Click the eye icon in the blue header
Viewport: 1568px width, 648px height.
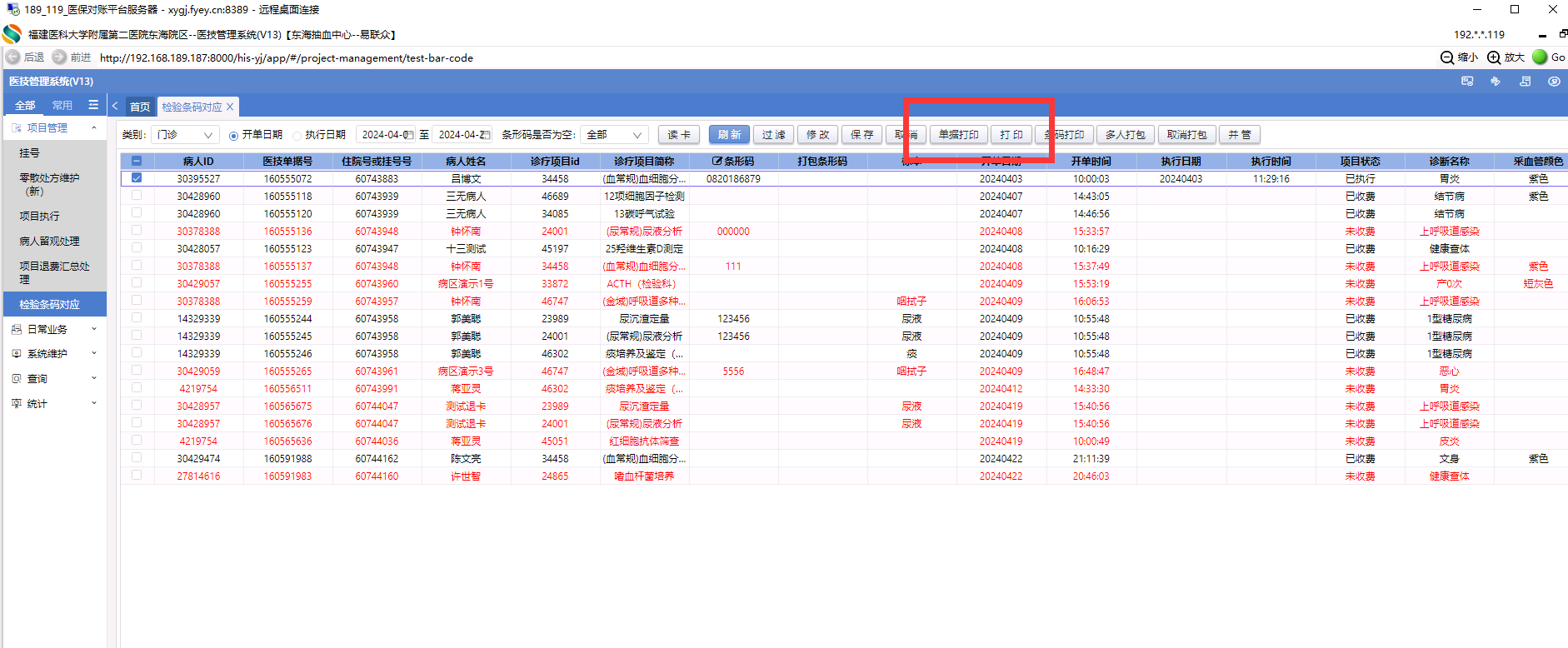click(x=1554, y=82)
